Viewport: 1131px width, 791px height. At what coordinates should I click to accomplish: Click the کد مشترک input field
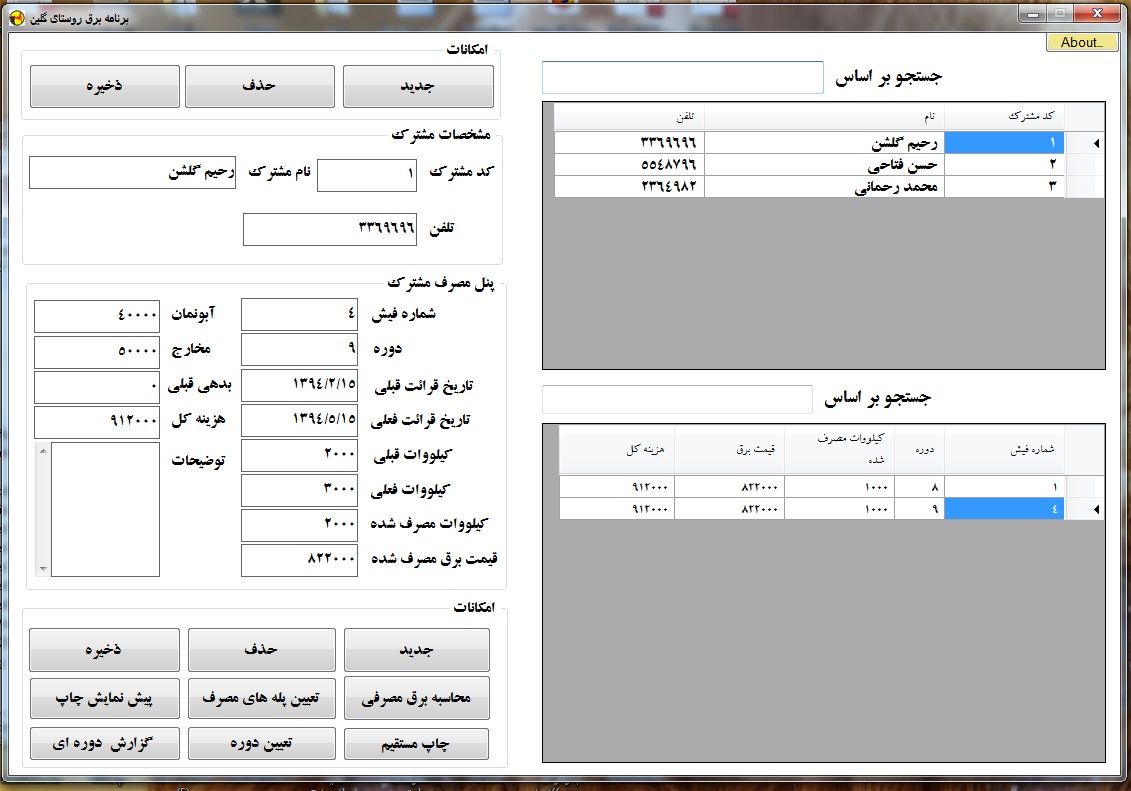(x=367, y=175)
